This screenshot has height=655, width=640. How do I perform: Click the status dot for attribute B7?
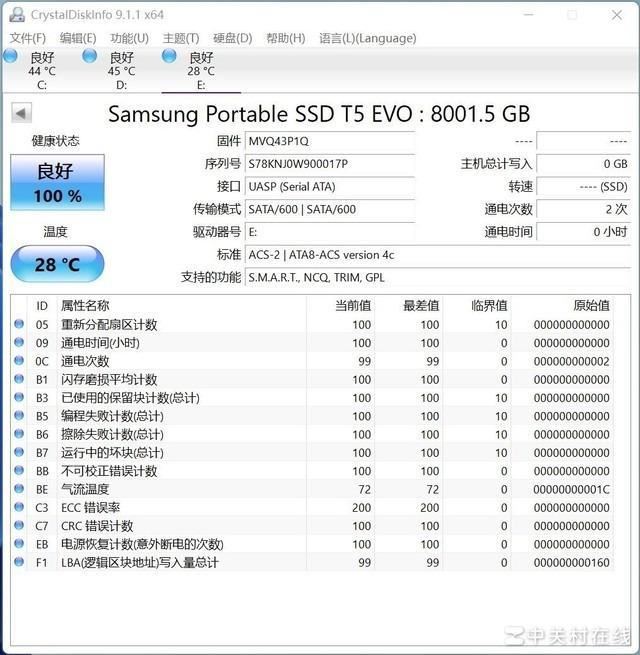point(19,452)
